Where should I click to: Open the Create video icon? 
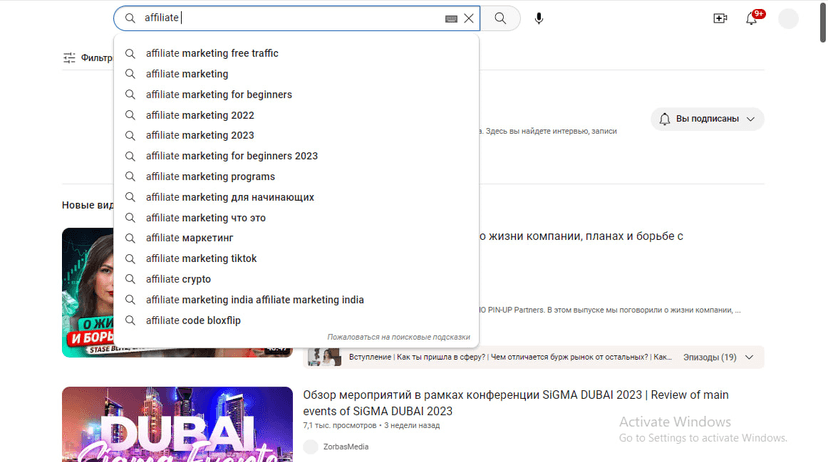[x=720, y=18]
